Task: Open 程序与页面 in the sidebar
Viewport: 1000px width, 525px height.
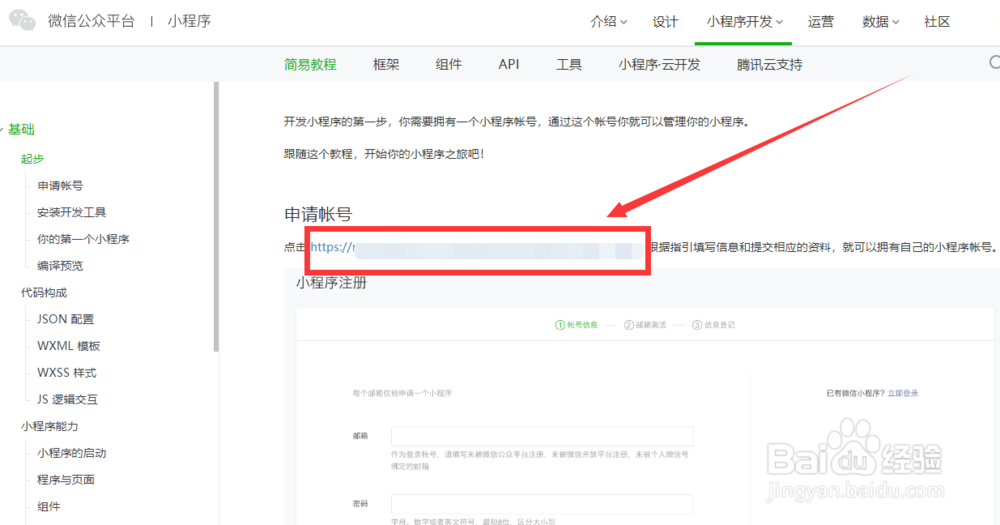Action: (x=66, y=480)
